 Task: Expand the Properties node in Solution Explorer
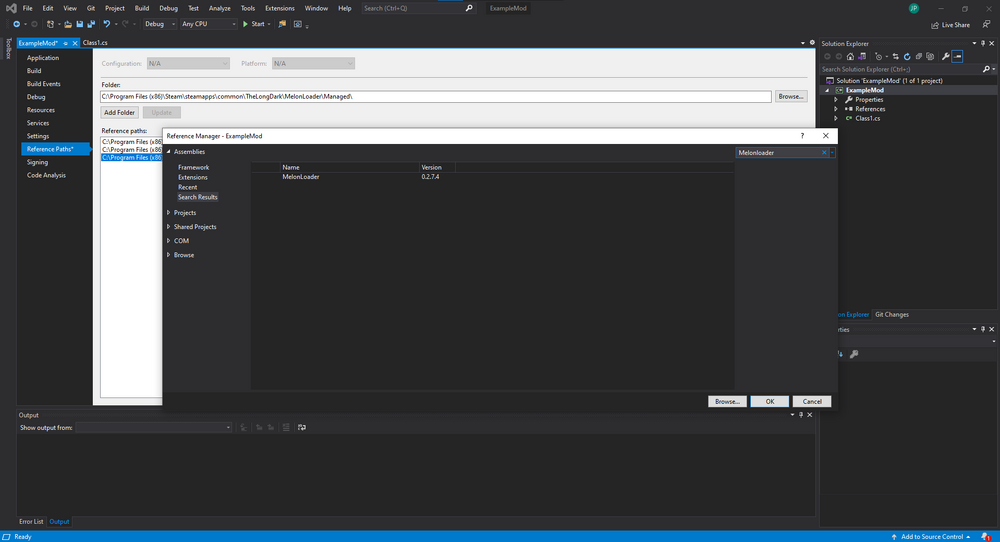[836, 99]
